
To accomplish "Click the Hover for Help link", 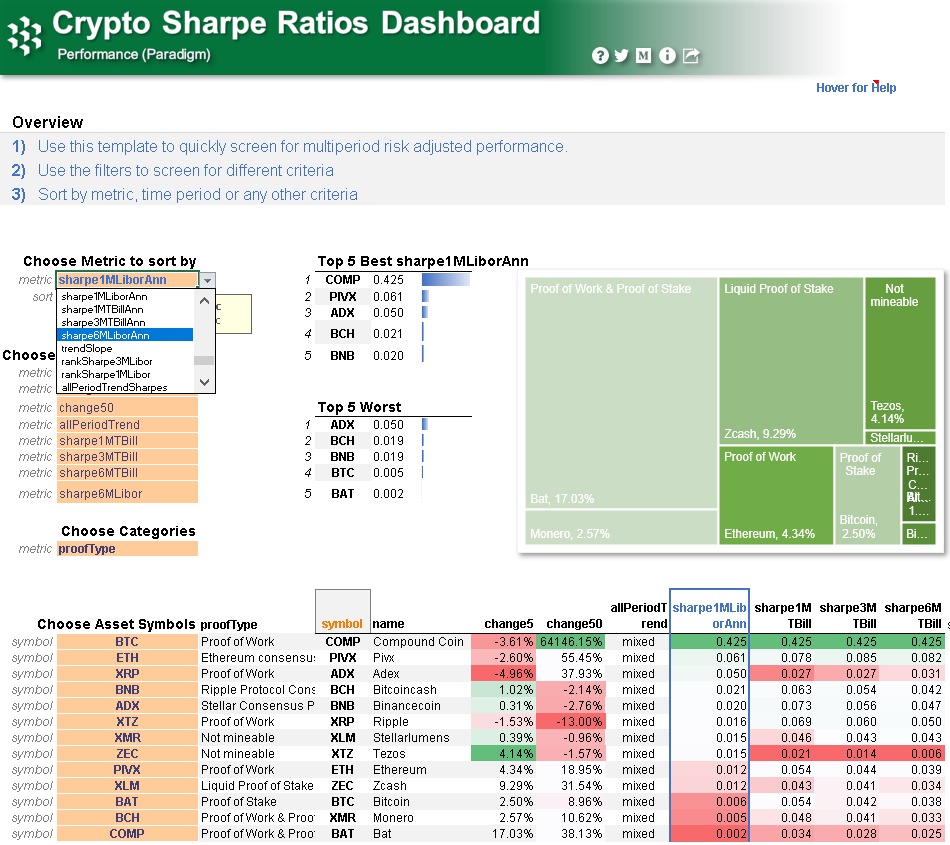I will coord(855,88).
